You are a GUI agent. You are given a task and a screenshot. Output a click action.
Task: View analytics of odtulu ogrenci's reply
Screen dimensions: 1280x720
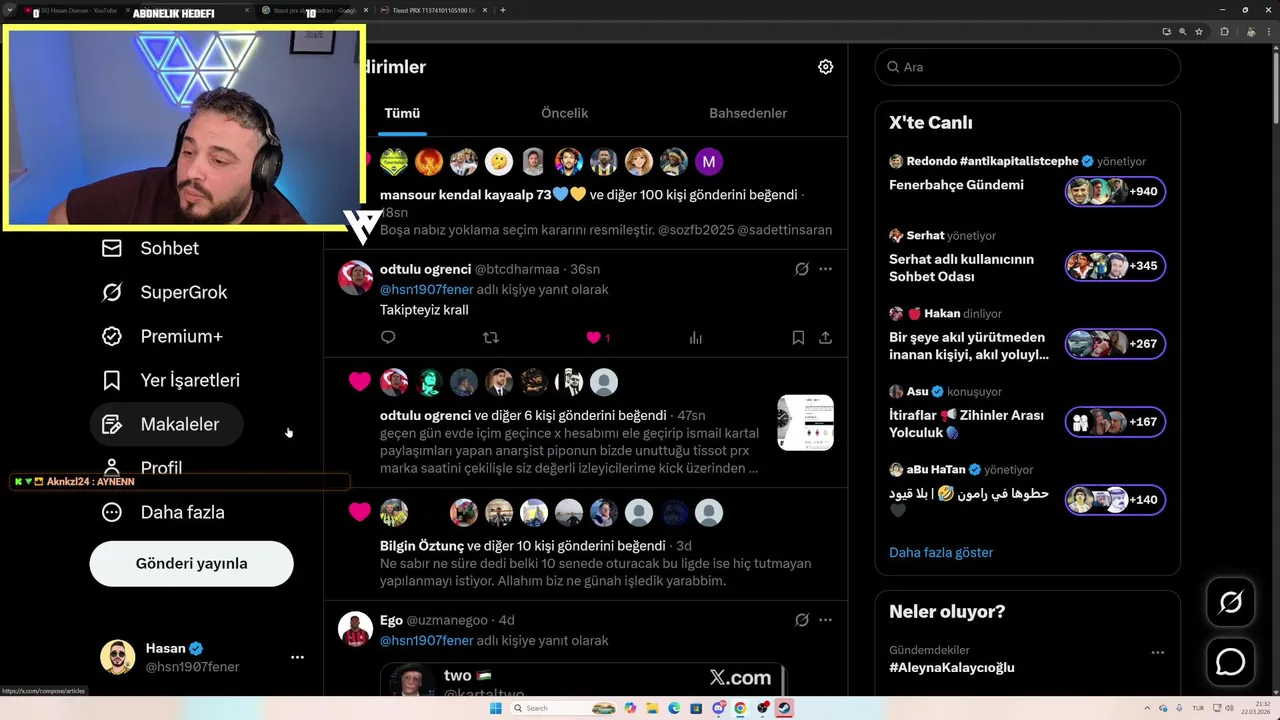[x=696, y=338]
